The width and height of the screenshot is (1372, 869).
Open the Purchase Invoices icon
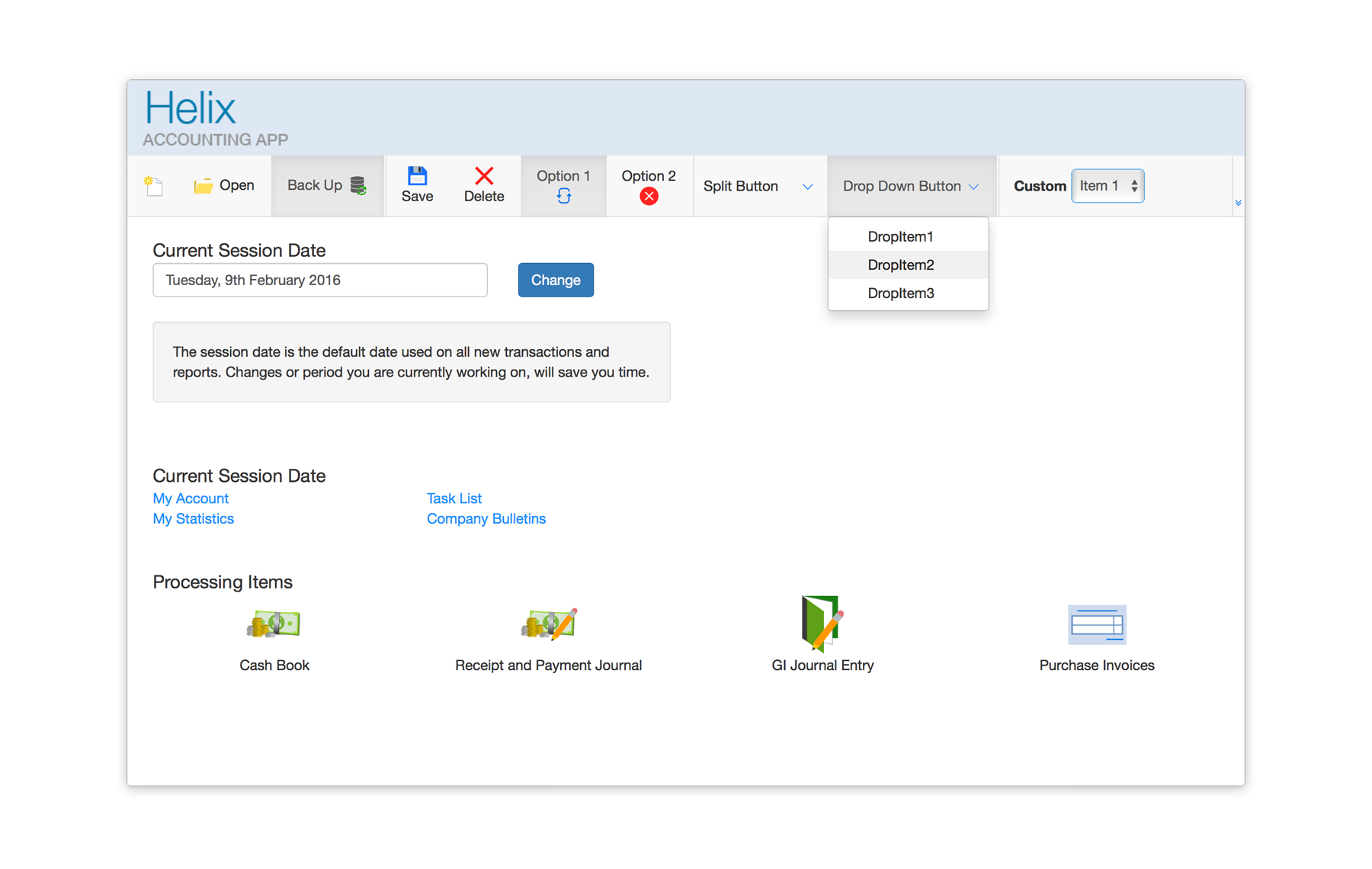tap(1096, 625)
